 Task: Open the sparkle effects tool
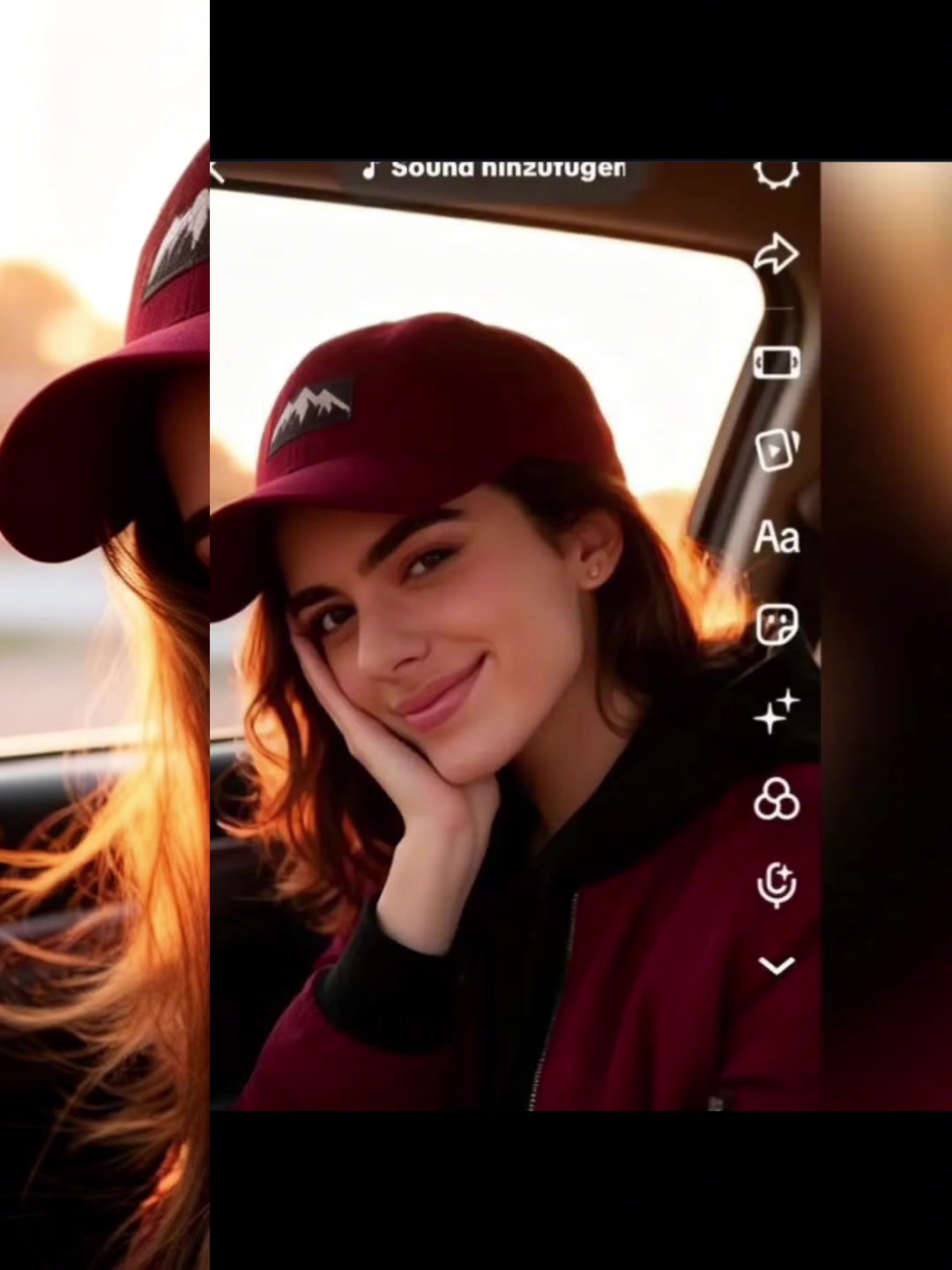(777, 712)
